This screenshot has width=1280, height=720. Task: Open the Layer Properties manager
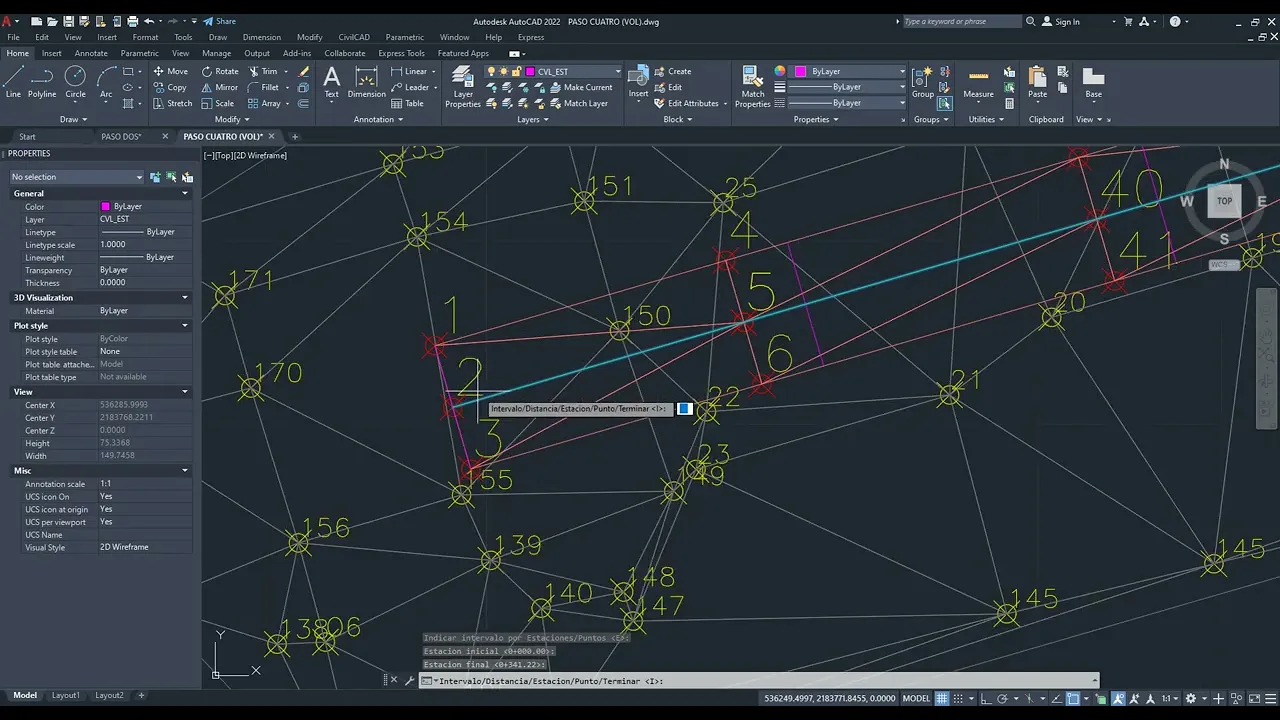click(x=463, y=86)
